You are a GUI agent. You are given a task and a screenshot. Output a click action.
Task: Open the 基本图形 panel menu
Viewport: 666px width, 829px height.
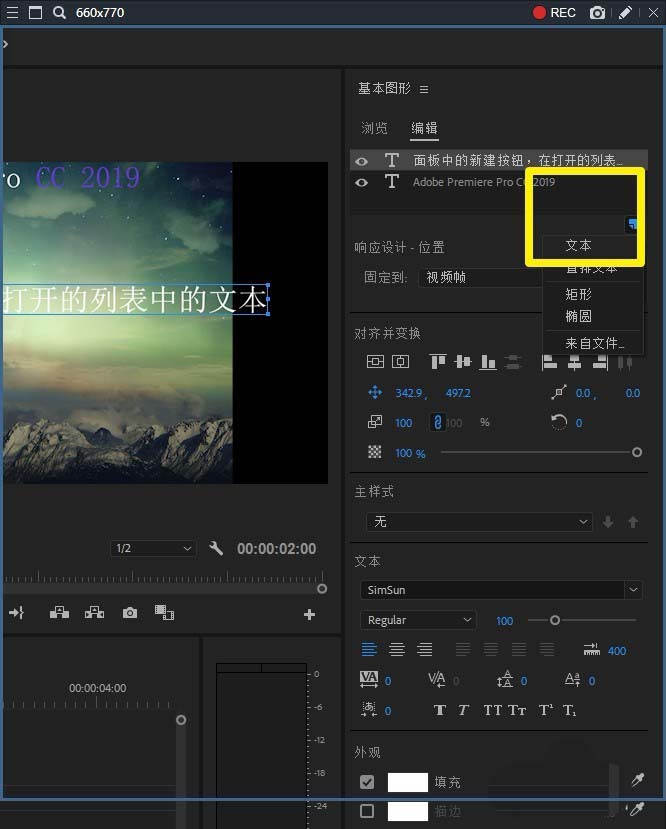(x=424, y=89)
